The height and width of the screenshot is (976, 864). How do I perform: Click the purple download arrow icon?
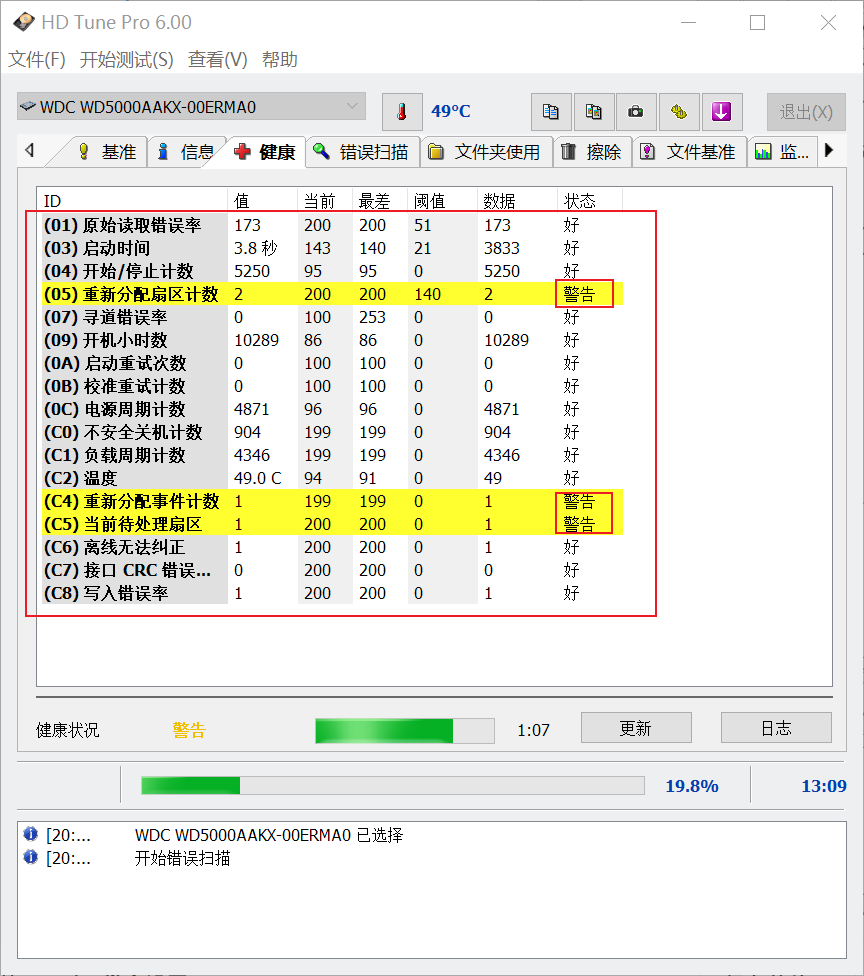pos(721,112)
